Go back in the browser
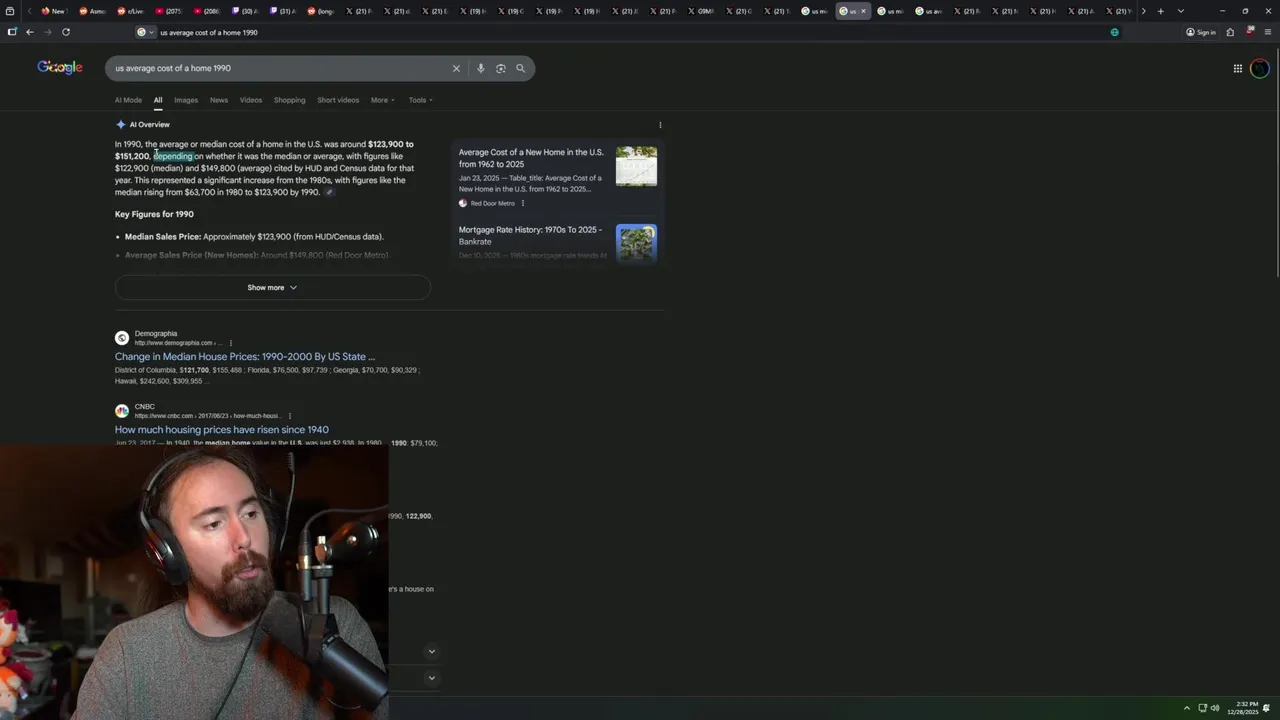 pos(29,32)
